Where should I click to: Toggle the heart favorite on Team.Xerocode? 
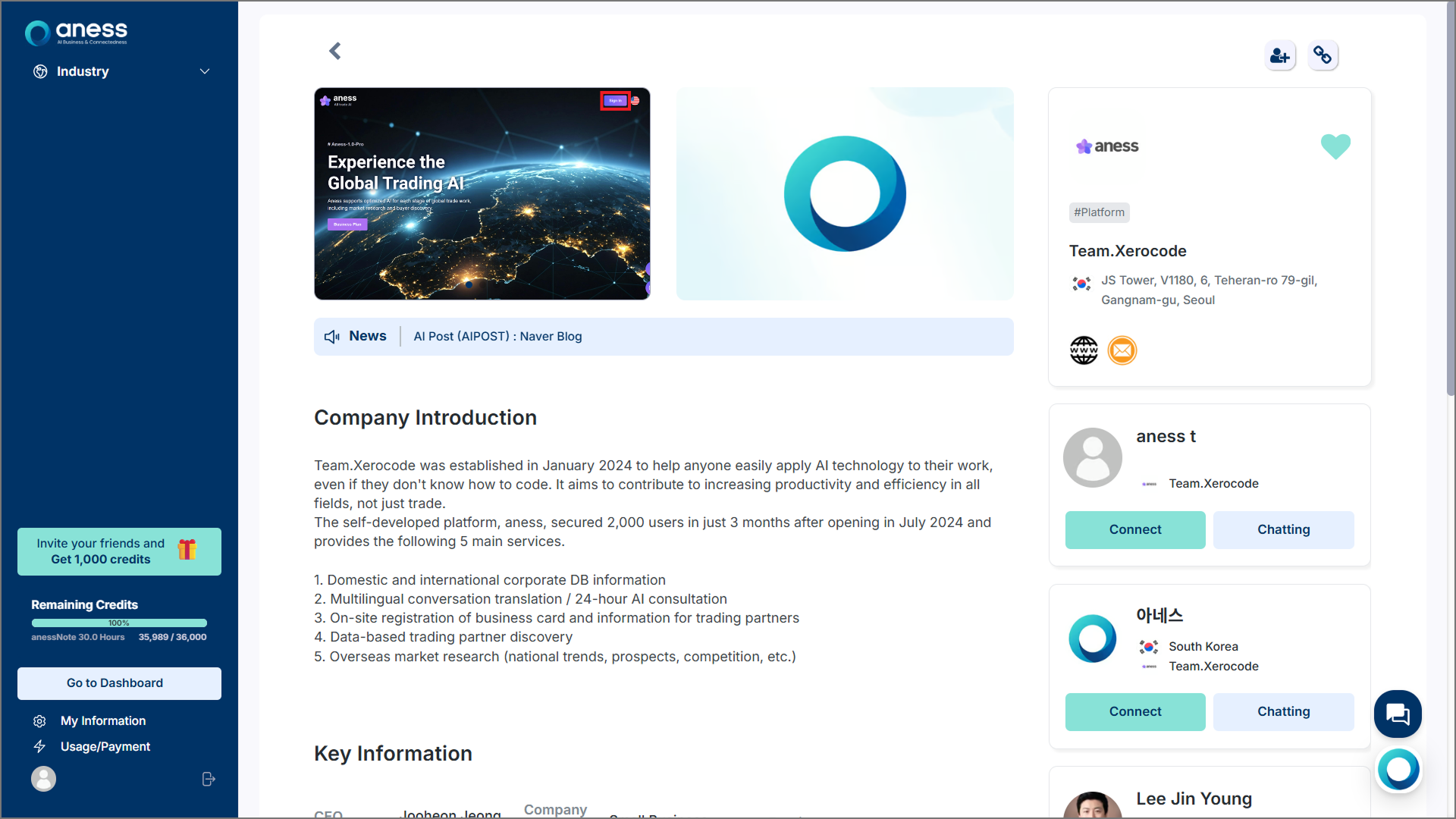click(x=1335, y=146)
